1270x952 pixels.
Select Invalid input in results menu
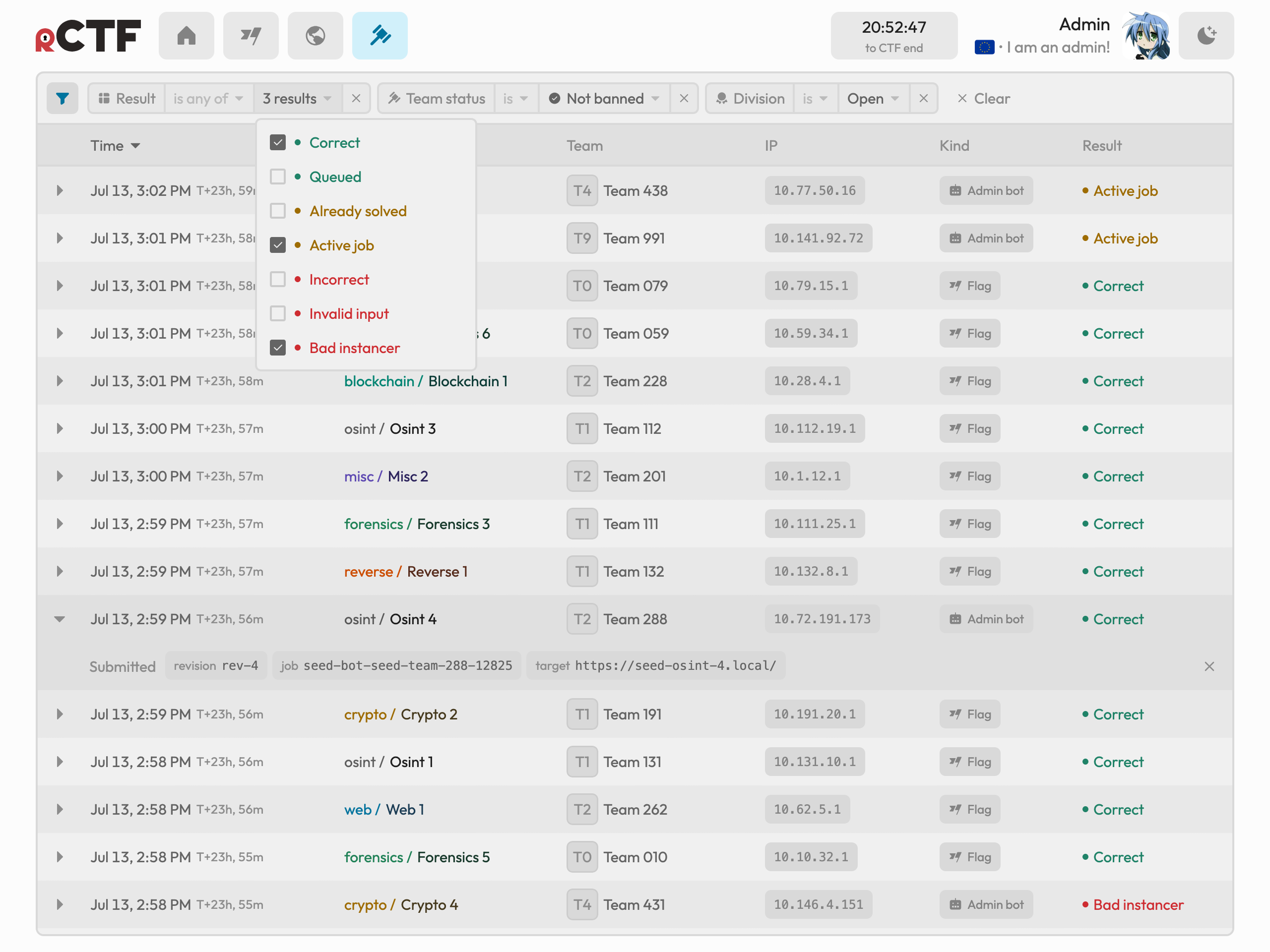click(x=348, y=314)
